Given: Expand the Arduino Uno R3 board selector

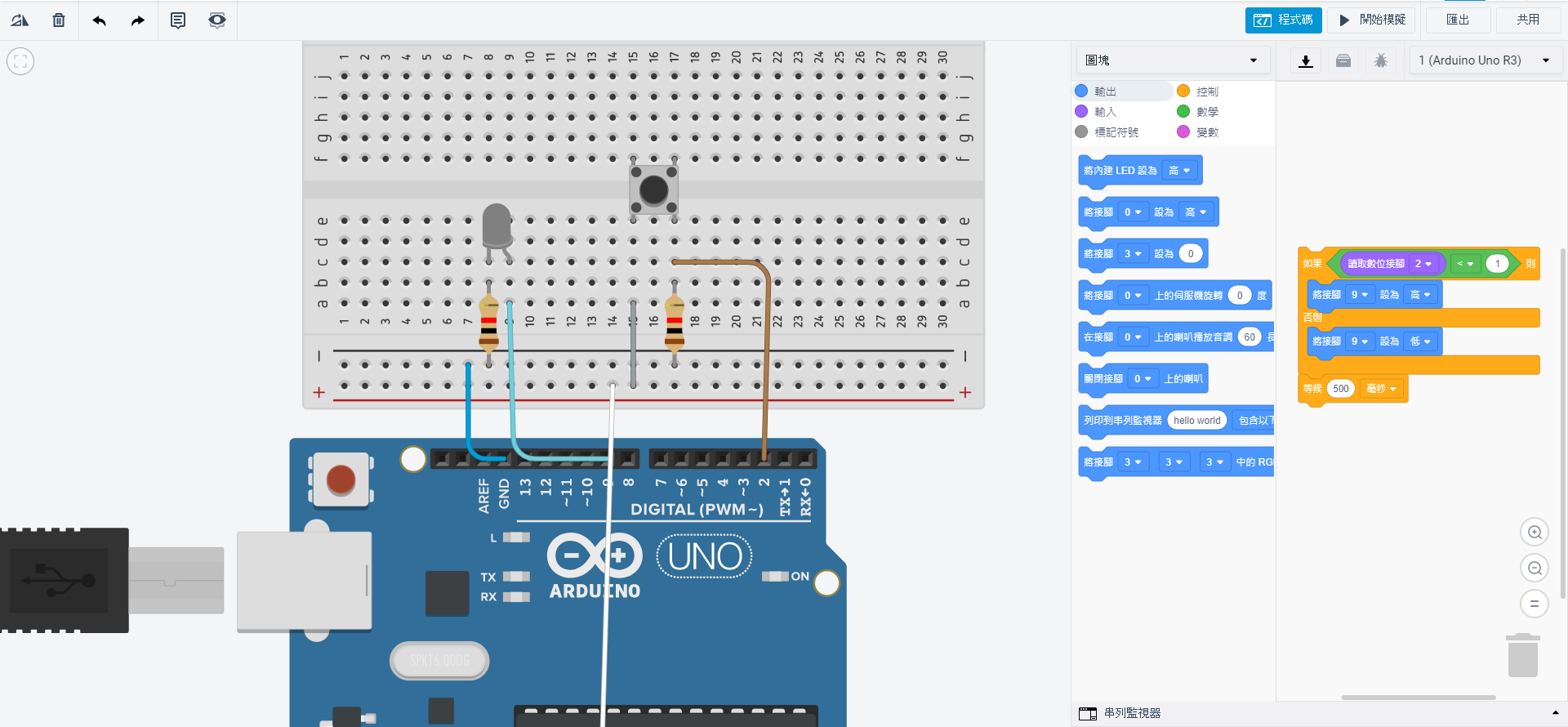Looking at the screenshot, I should 1483,60.
